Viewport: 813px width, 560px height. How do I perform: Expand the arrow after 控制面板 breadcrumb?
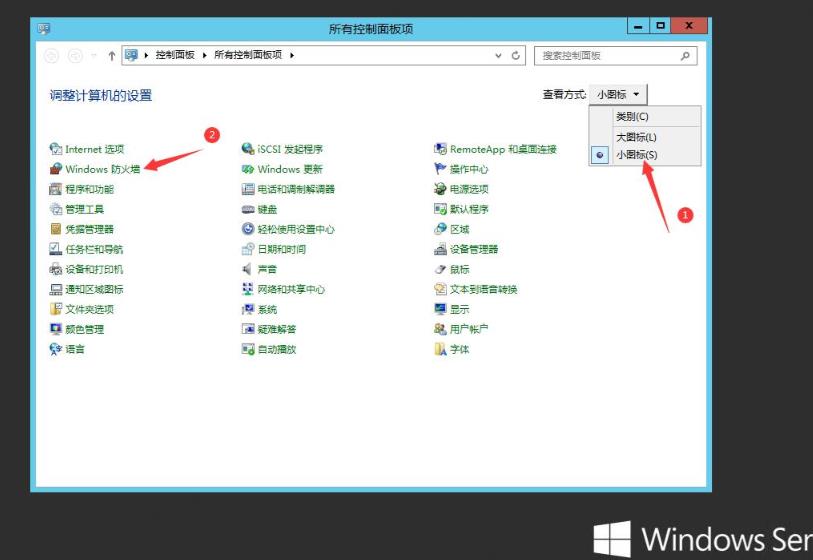205,55
